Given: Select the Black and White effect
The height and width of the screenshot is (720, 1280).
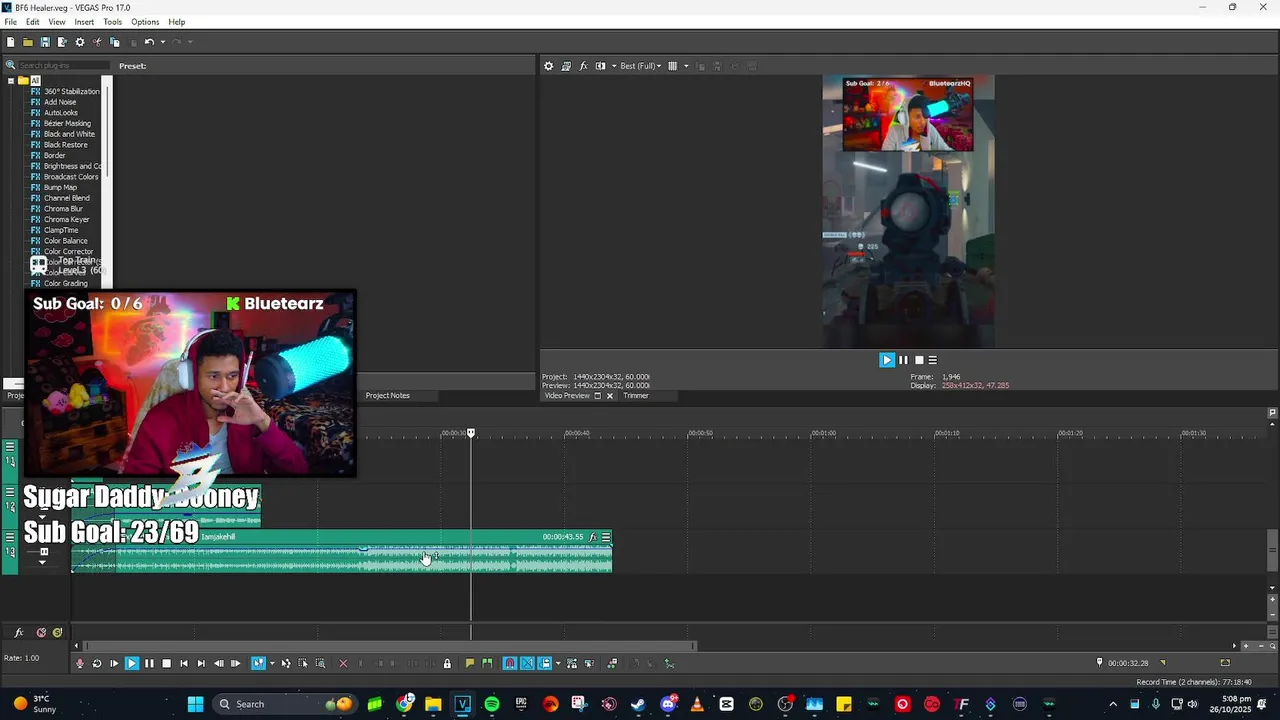Looking at the screenshot, I should coord(69,134).
